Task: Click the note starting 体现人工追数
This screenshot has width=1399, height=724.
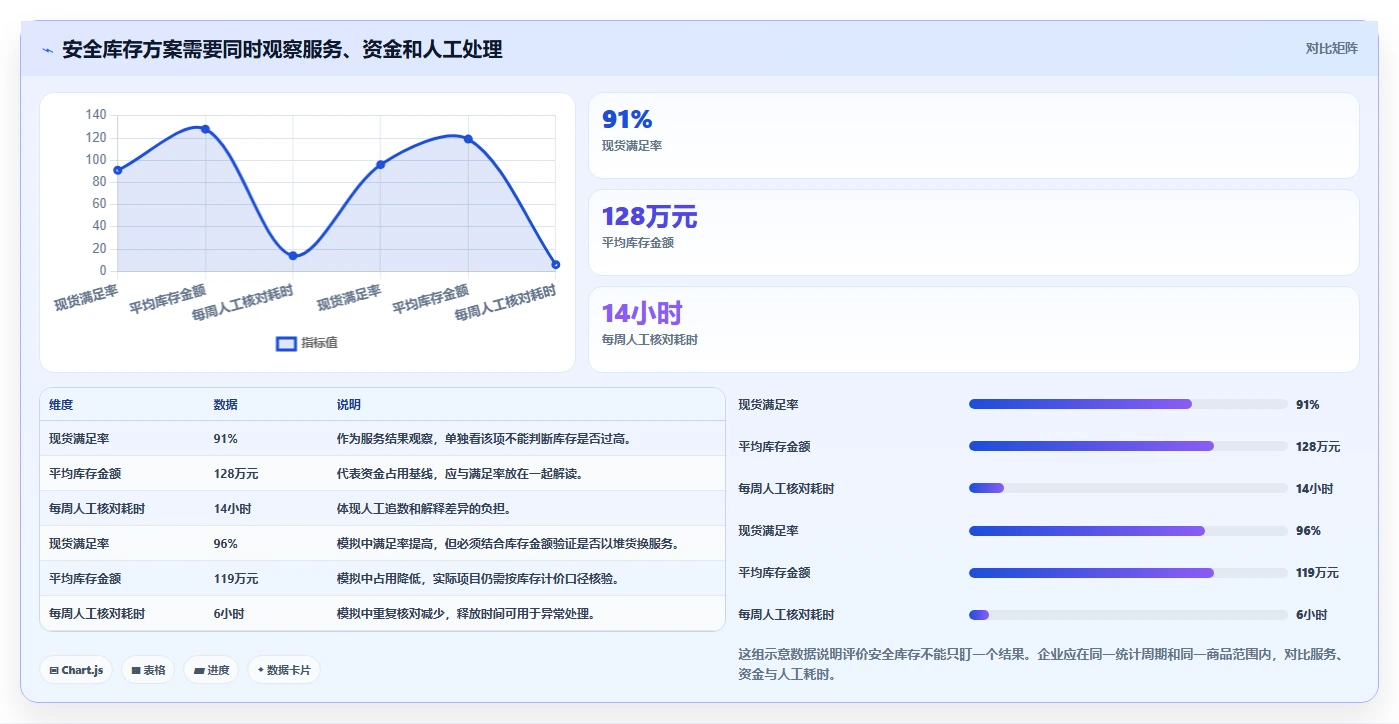Action: tap(424, 508)
